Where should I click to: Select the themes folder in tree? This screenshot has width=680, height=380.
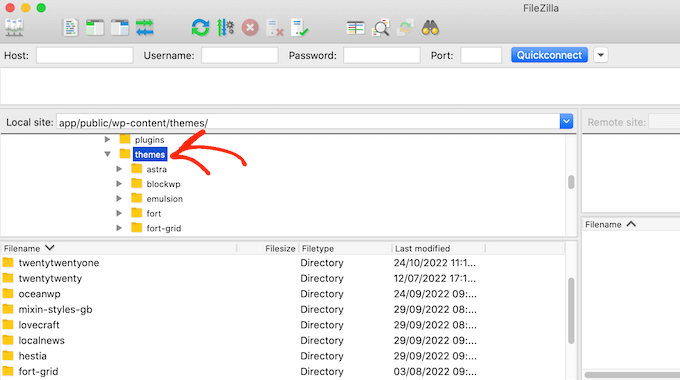tap(150, 154)
